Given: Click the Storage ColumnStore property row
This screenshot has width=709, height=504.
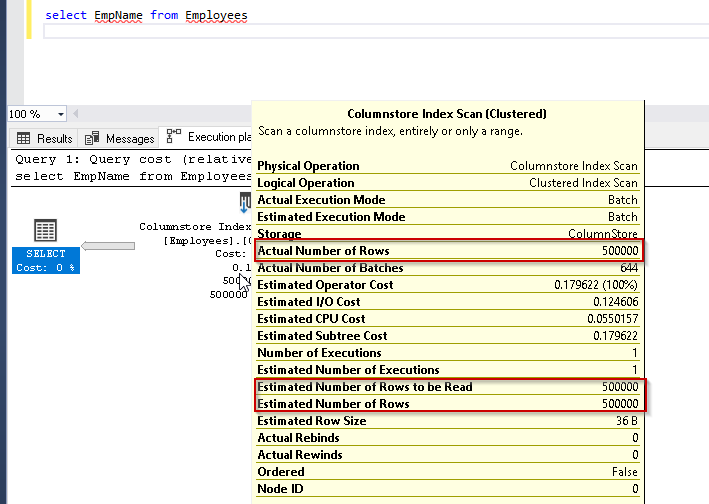Looking at the screenshot, I should click(447, 233).
